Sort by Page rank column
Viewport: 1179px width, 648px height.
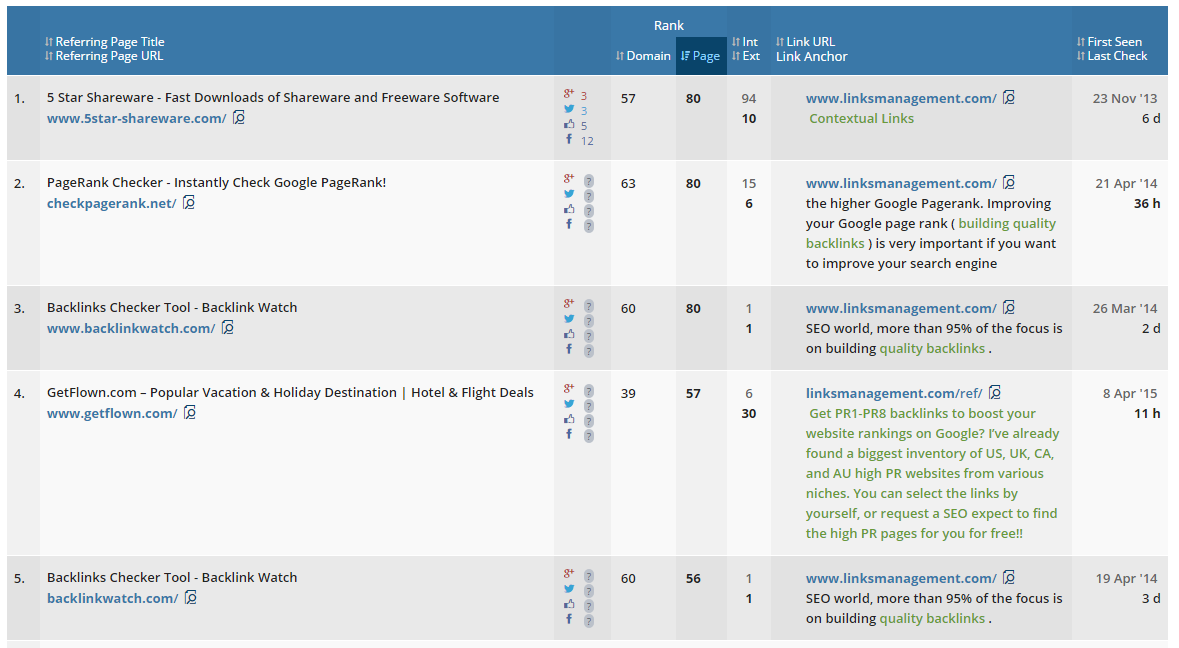(x=701, y=56)
